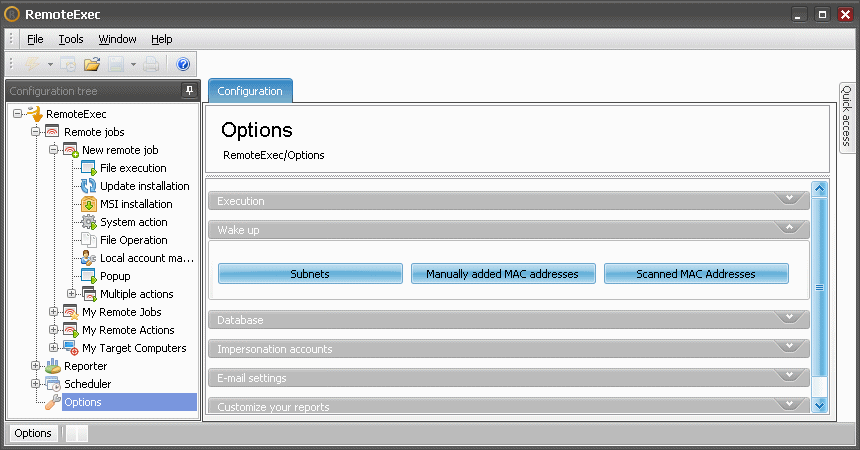
Task: Click the Subnets button
Action: [310, 274]
